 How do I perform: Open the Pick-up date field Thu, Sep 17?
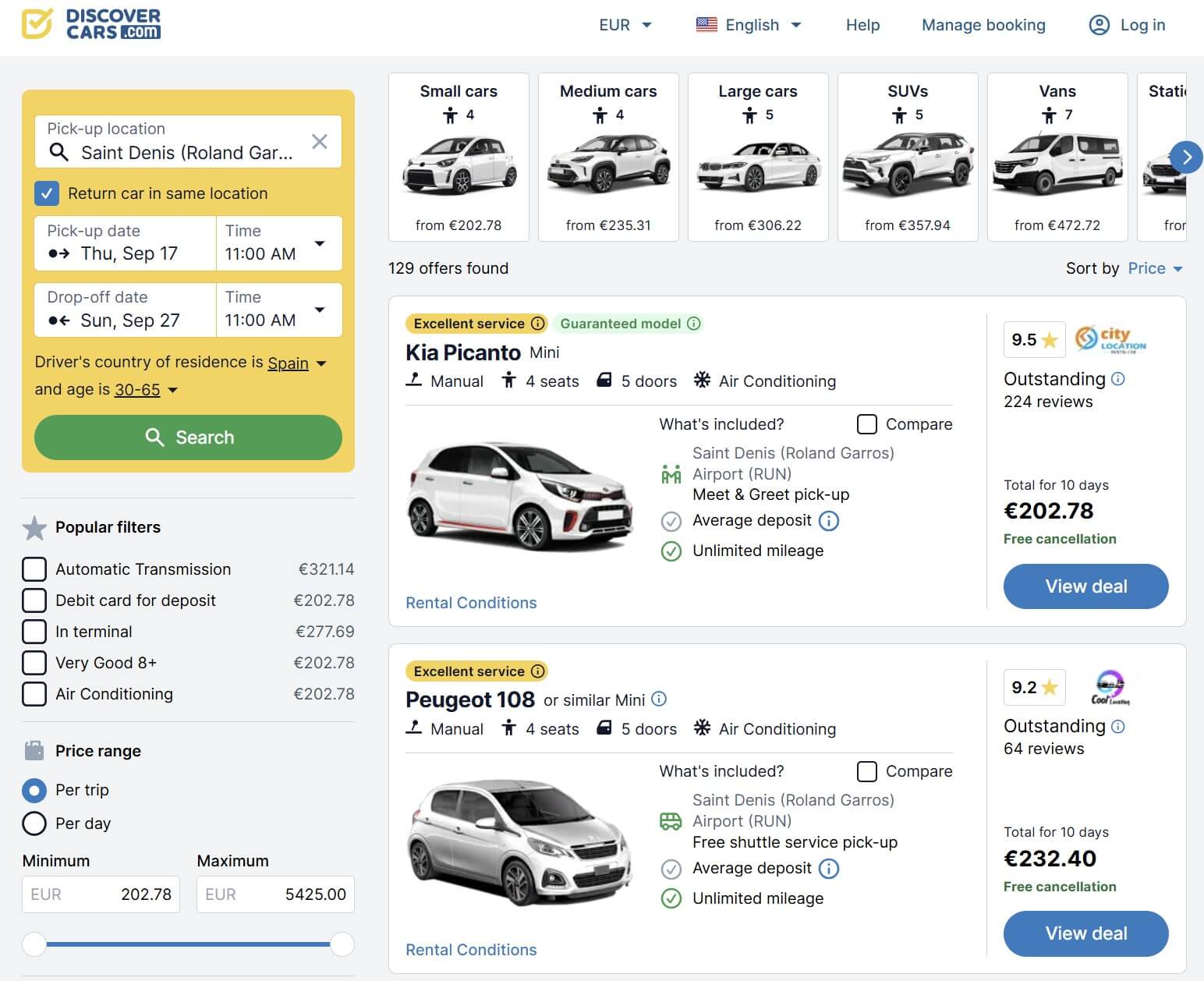pyautogui.click(x=126, y=243)
